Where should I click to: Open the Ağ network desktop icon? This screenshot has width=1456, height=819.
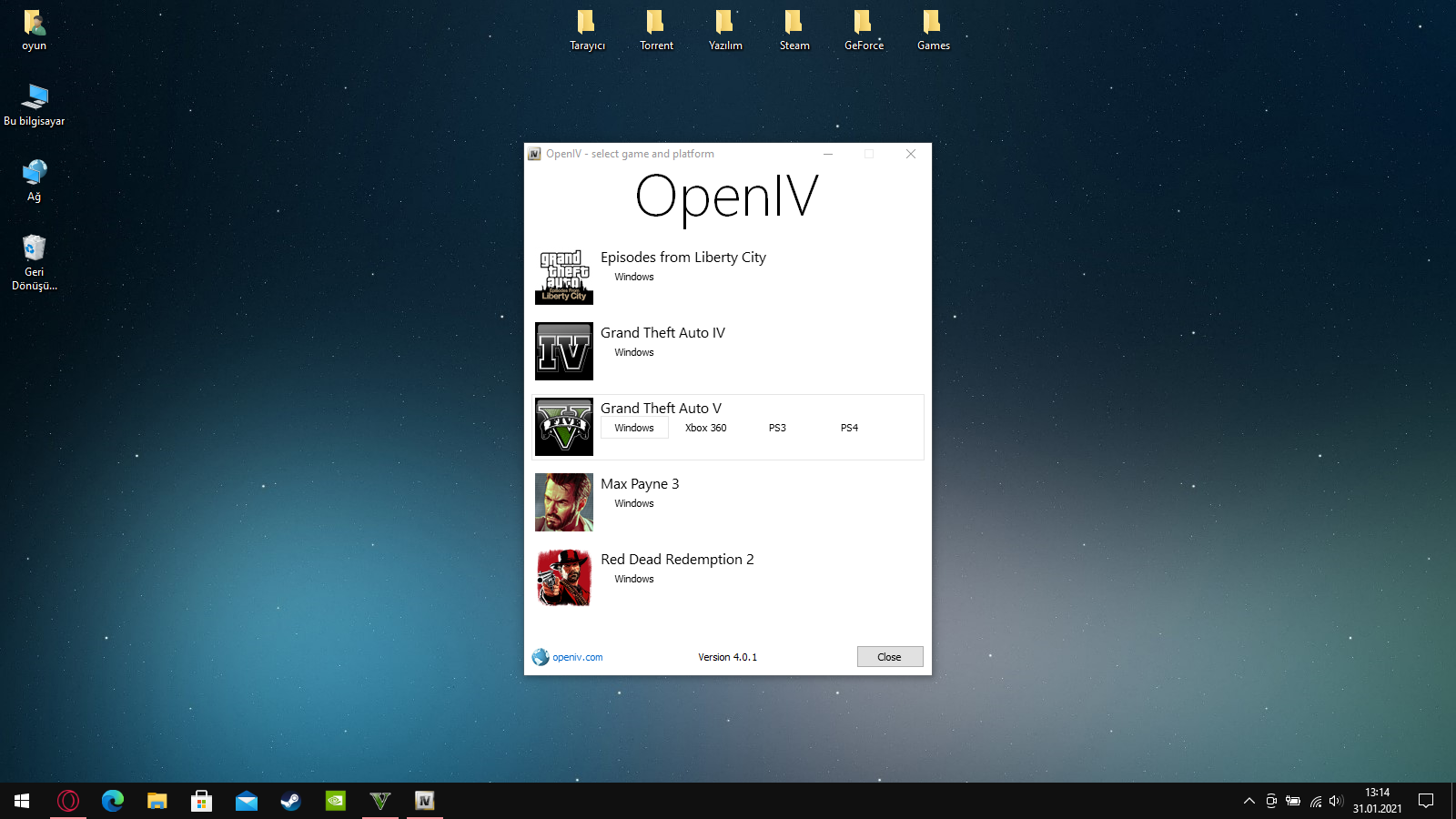click(35, 181)
